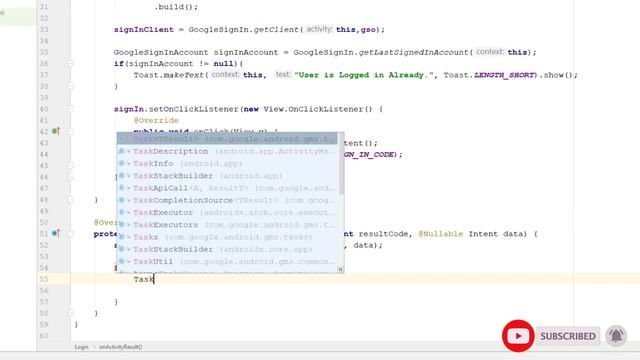Screen dimensions: 640x360
Task: Click 'GoogleSignInAccount' type on line 35
Action: [x=161, y=52]
